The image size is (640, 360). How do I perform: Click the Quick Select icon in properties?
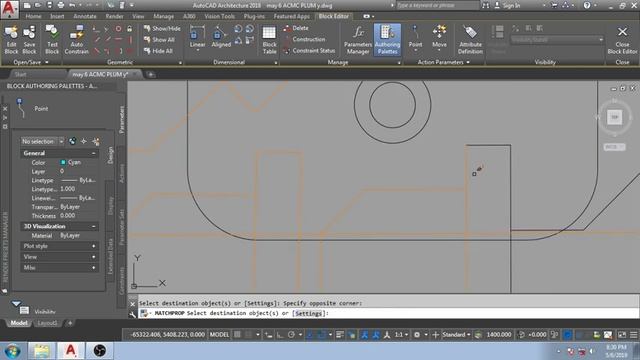96,141
